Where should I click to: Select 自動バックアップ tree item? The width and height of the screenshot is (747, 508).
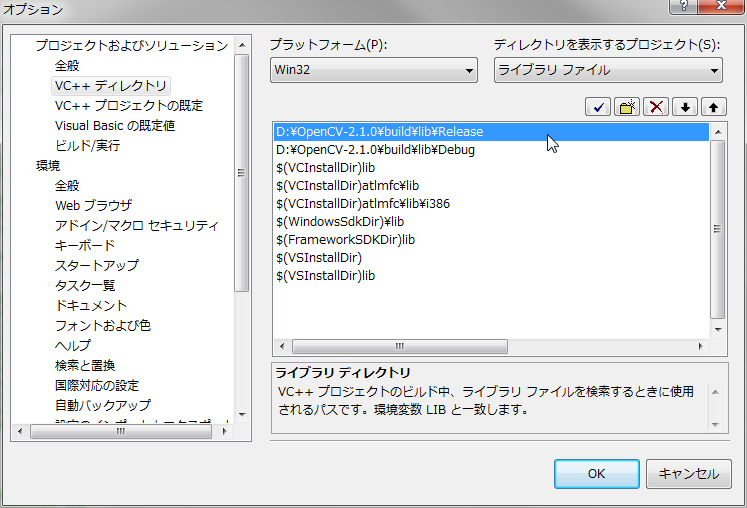(103, 406)
